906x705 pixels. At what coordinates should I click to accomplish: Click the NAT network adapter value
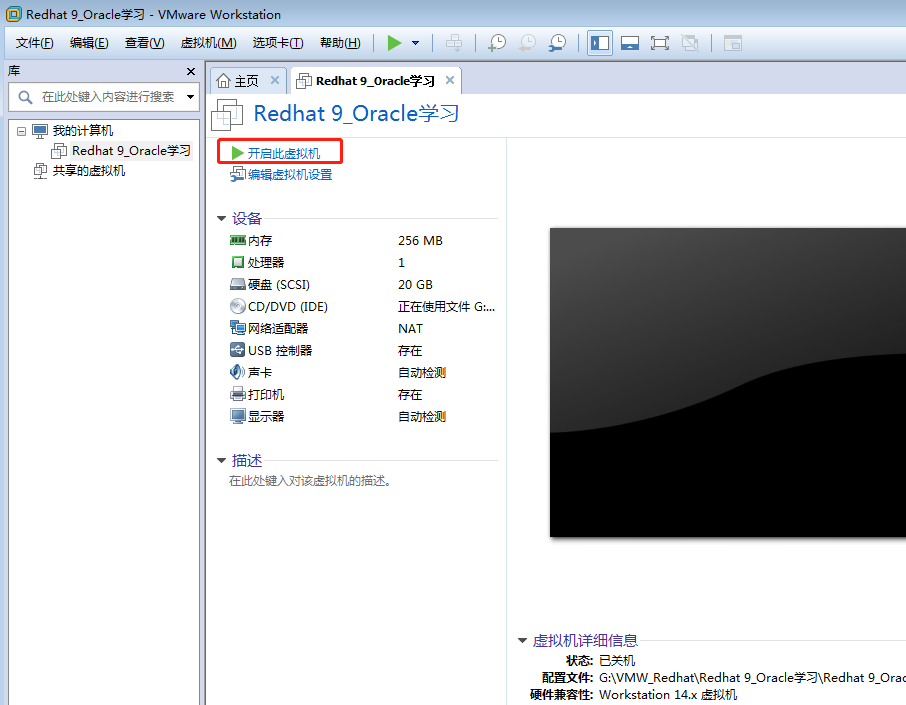click(410, 329)
